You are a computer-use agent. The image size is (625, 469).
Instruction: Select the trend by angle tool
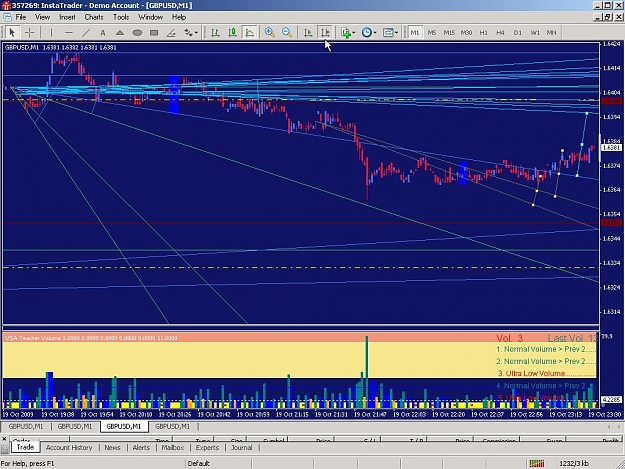(x=171, y=33)
